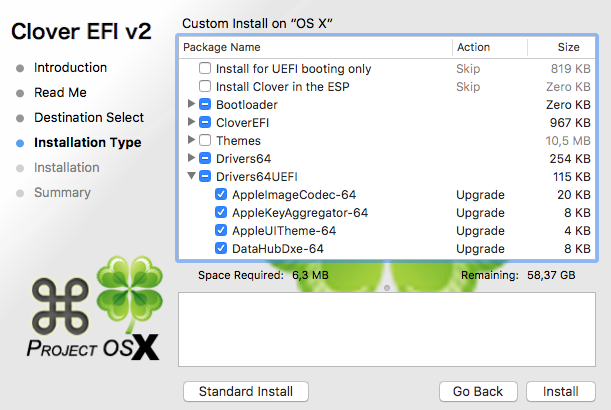The image size is (611, 410).
Task: Toggle the CloverEFI mixed-state checkbox
Action: (x=205, y=122)
